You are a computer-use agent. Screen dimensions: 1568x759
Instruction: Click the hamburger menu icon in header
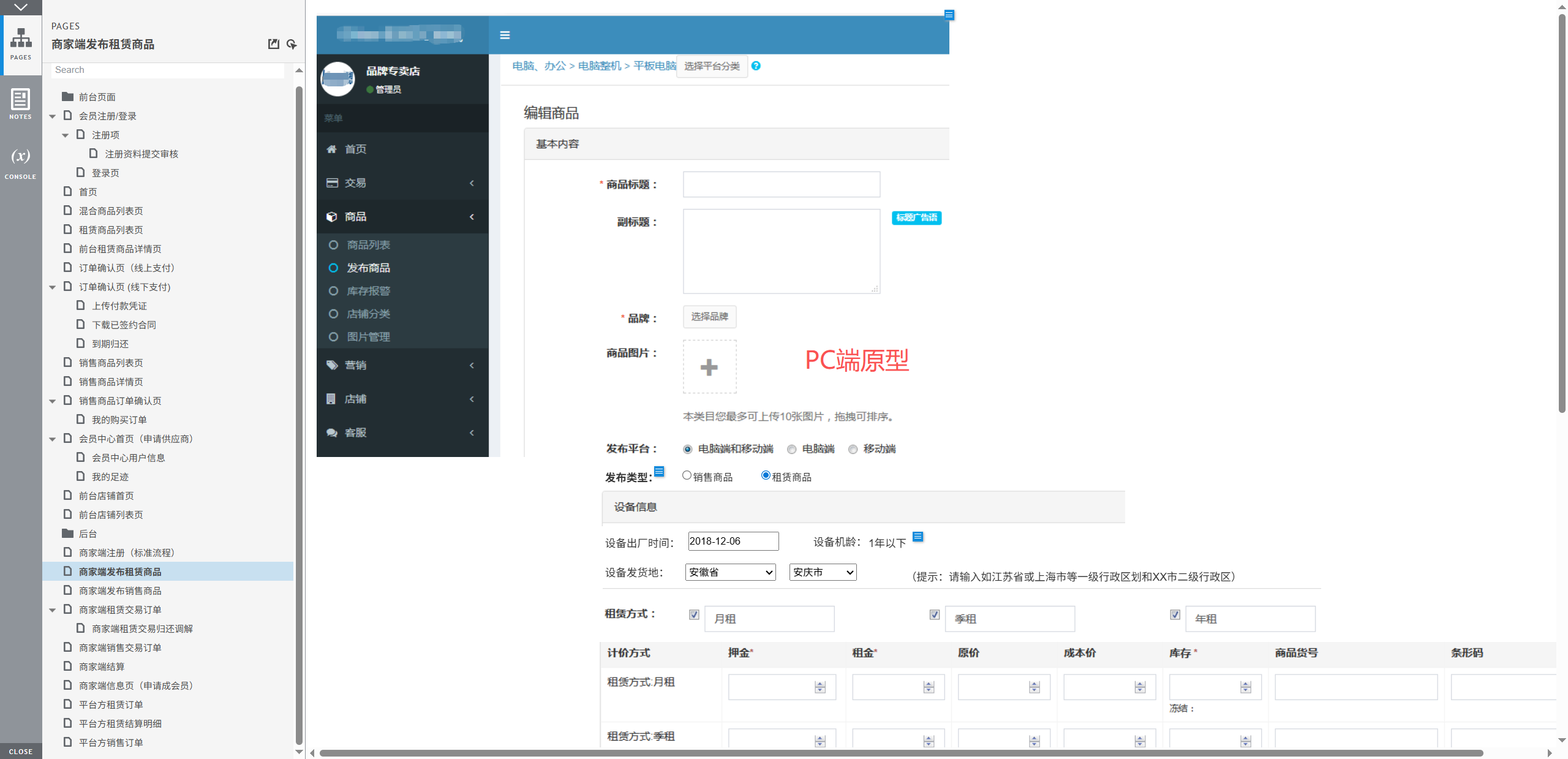click(x=505, y=35)
